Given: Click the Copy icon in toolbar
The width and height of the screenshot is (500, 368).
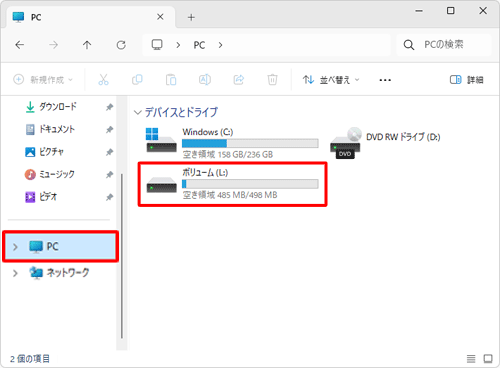Looking at the screenshot, I should coord(137,80).
